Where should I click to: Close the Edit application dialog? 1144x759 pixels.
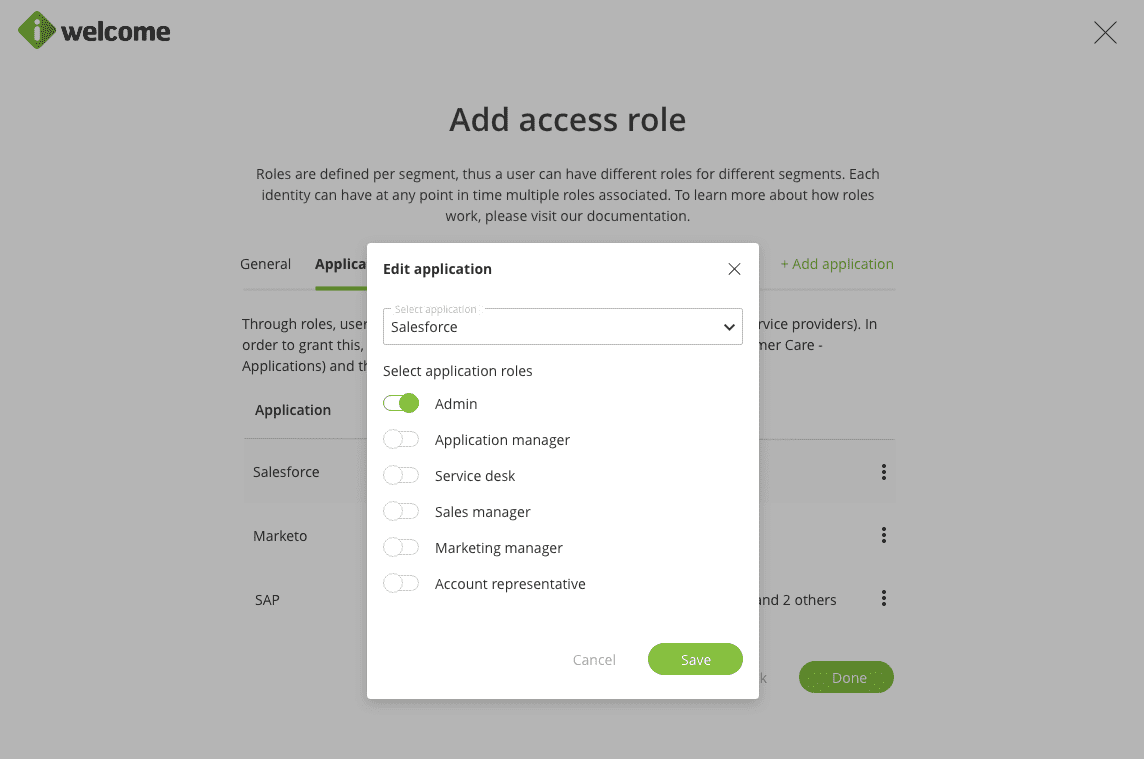point(734,269)
